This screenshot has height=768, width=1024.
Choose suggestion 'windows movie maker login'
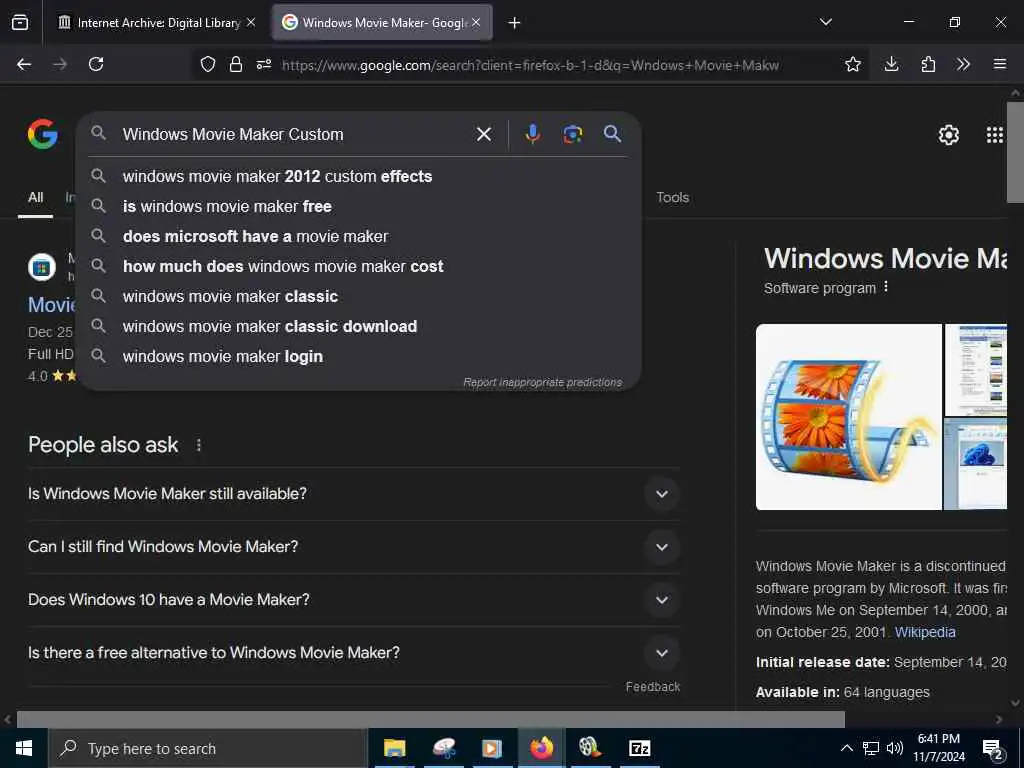[358, 357]
